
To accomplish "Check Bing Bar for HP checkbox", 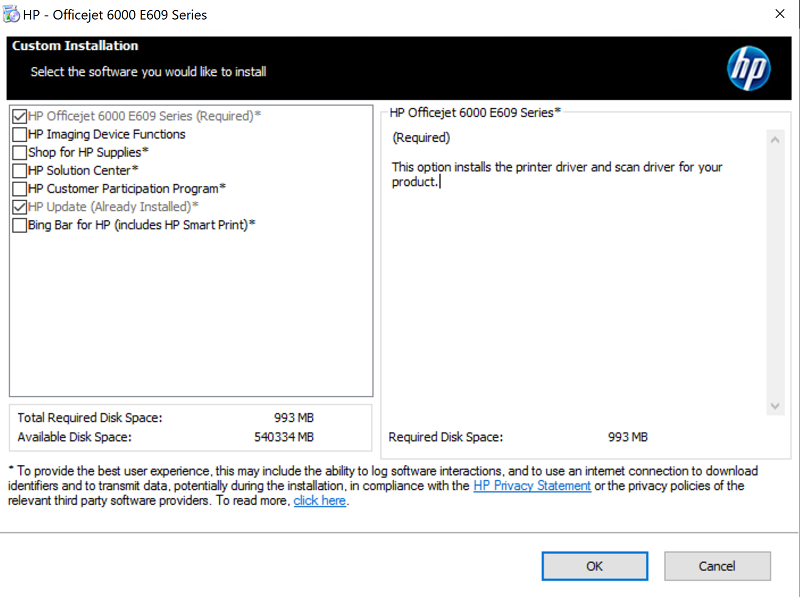I will tap(19, 225).
